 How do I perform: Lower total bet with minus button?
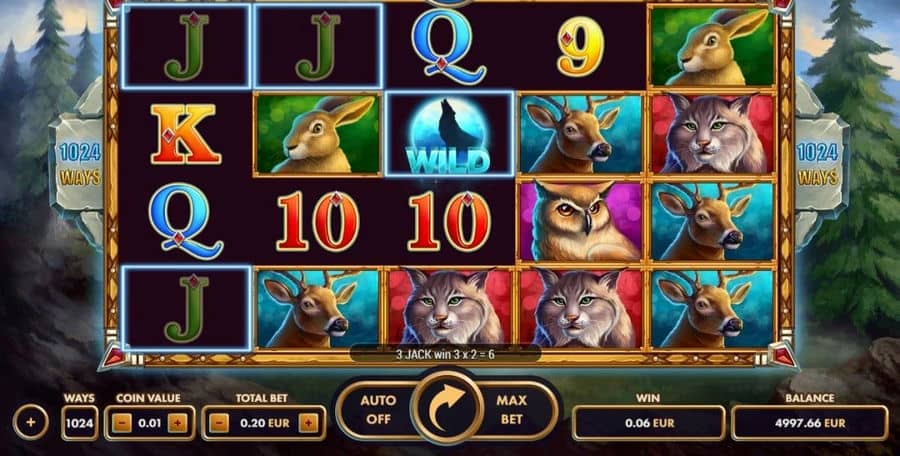tap(219, 424)
